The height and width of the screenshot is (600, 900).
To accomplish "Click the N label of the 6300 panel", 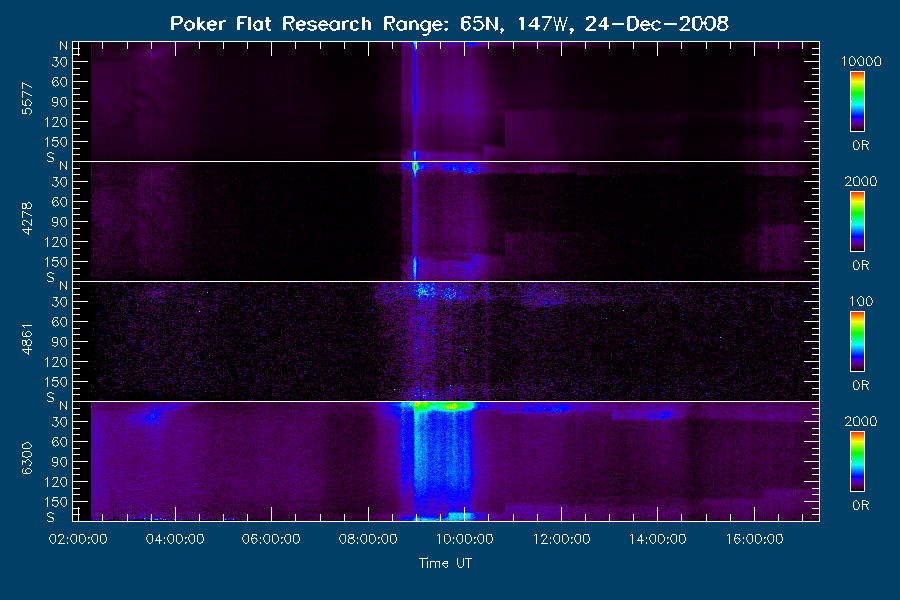I will tap(63, 406).
